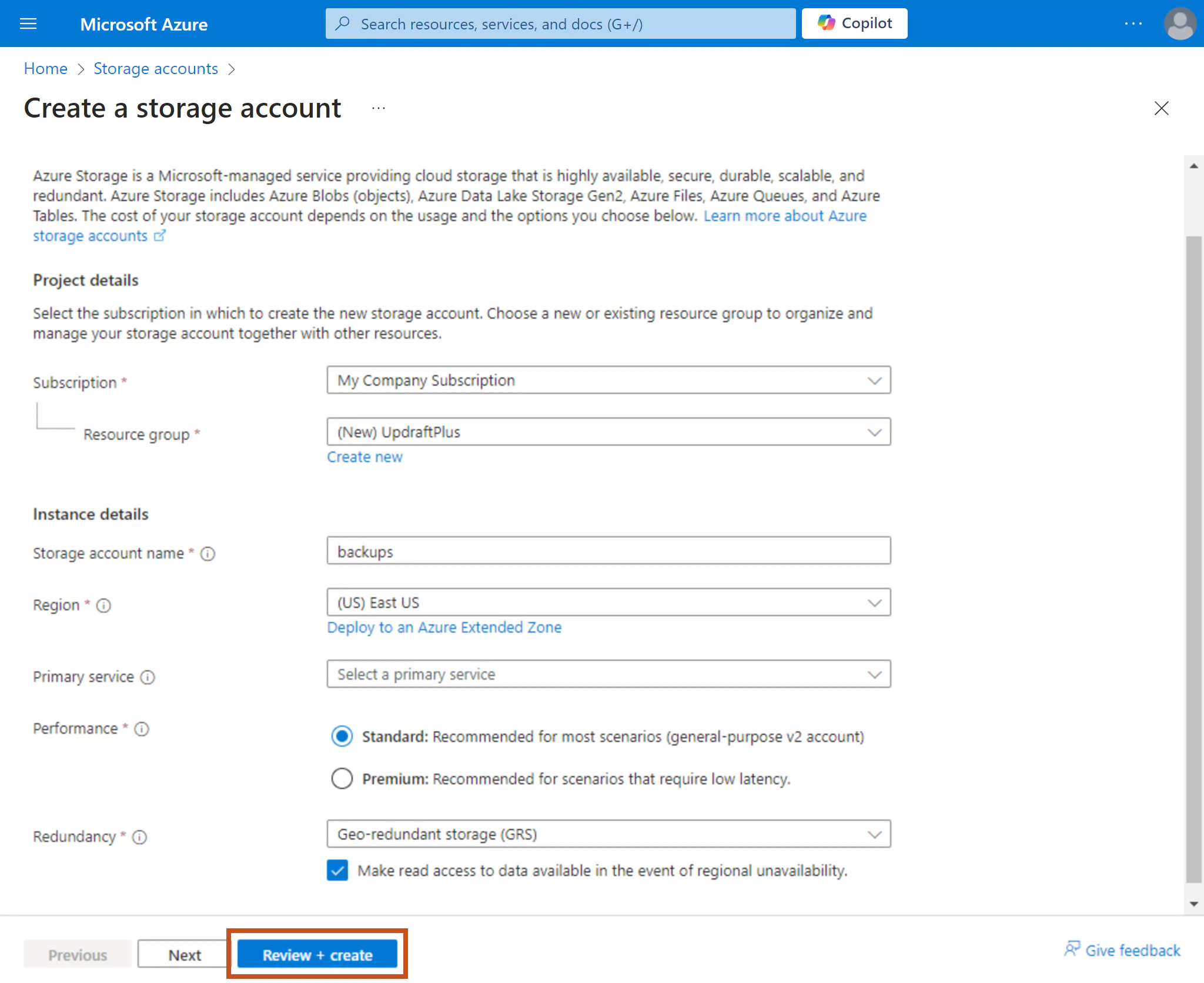Select Standard performance radio button
Viewport: 1204px width, 983px height.
pos(342,737)
